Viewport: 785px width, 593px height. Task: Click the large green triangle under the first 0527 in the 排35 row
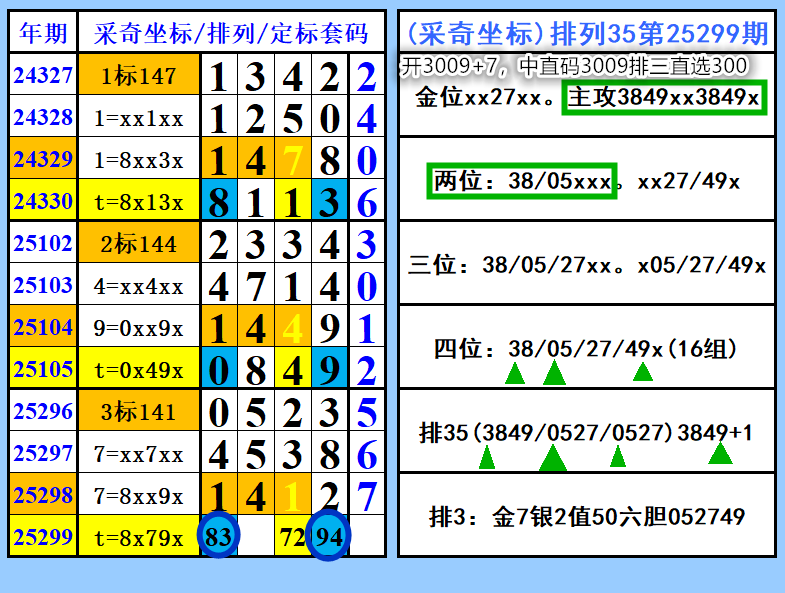pyautogui.click(x=553, y=458)
